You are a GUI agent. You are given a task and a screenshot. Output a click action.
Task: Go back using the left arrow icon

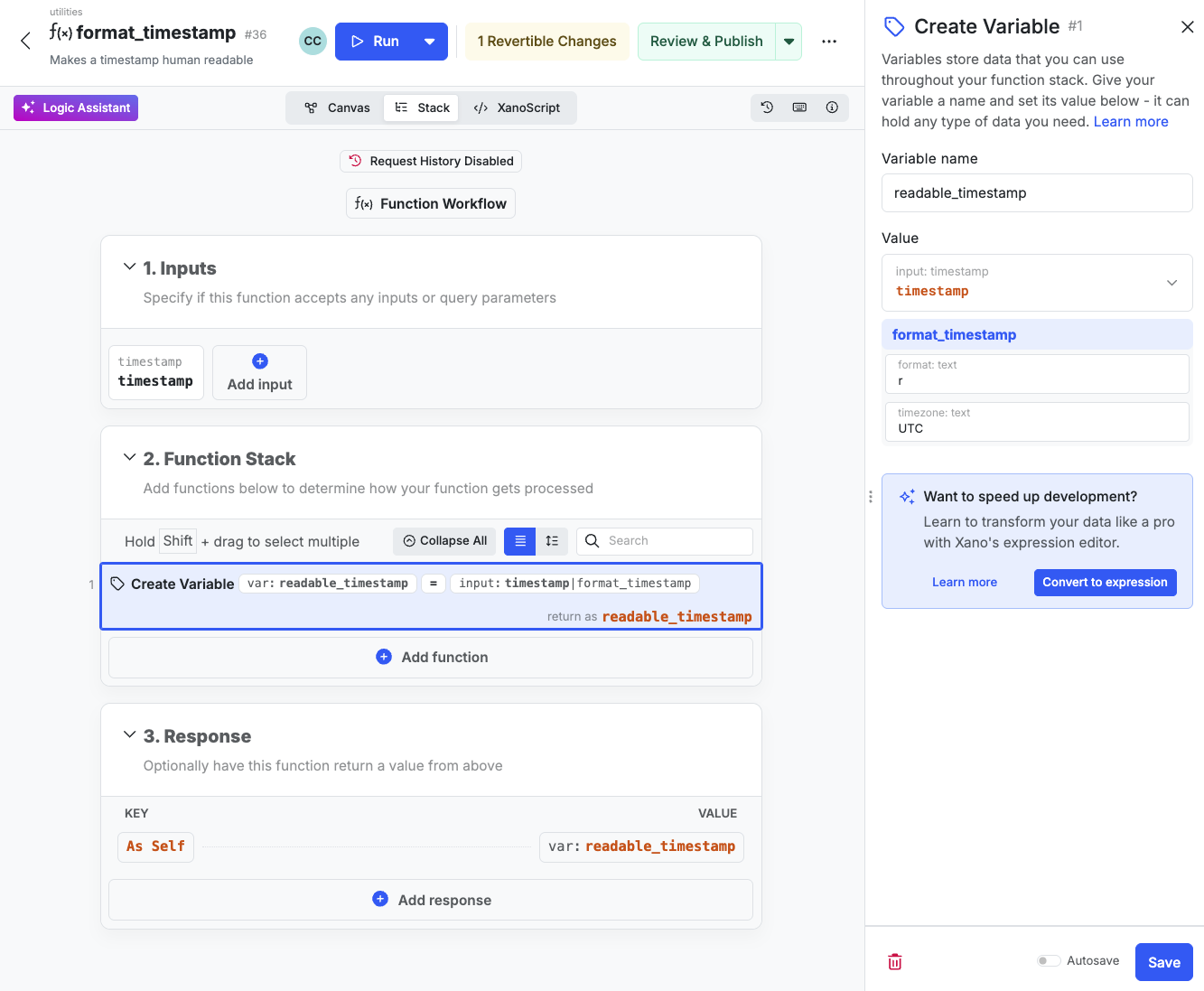point(25,41)
